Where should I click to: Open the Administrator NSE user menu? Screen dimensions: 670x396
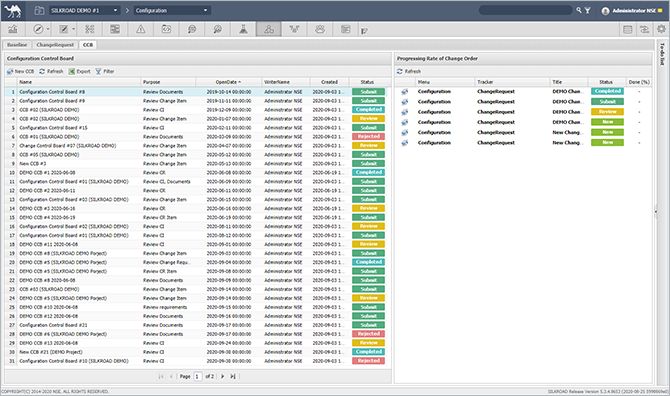coord(632,11)
